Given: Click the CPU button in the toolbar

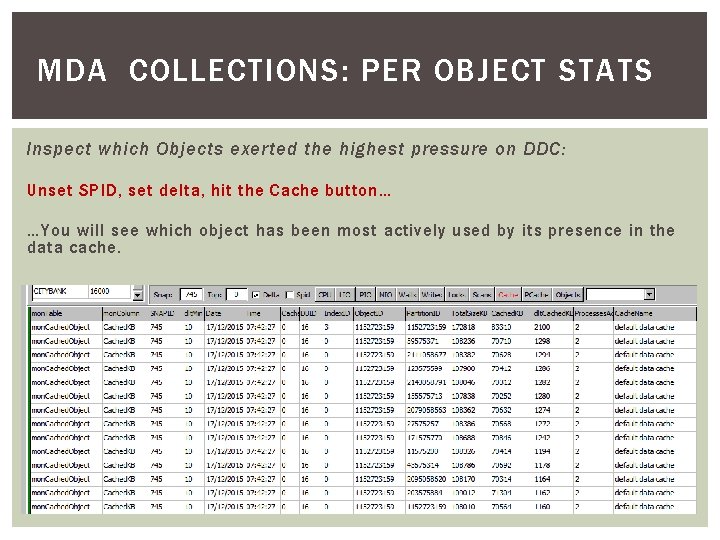Looking at the screenshot, I should [x=325, y=295].
